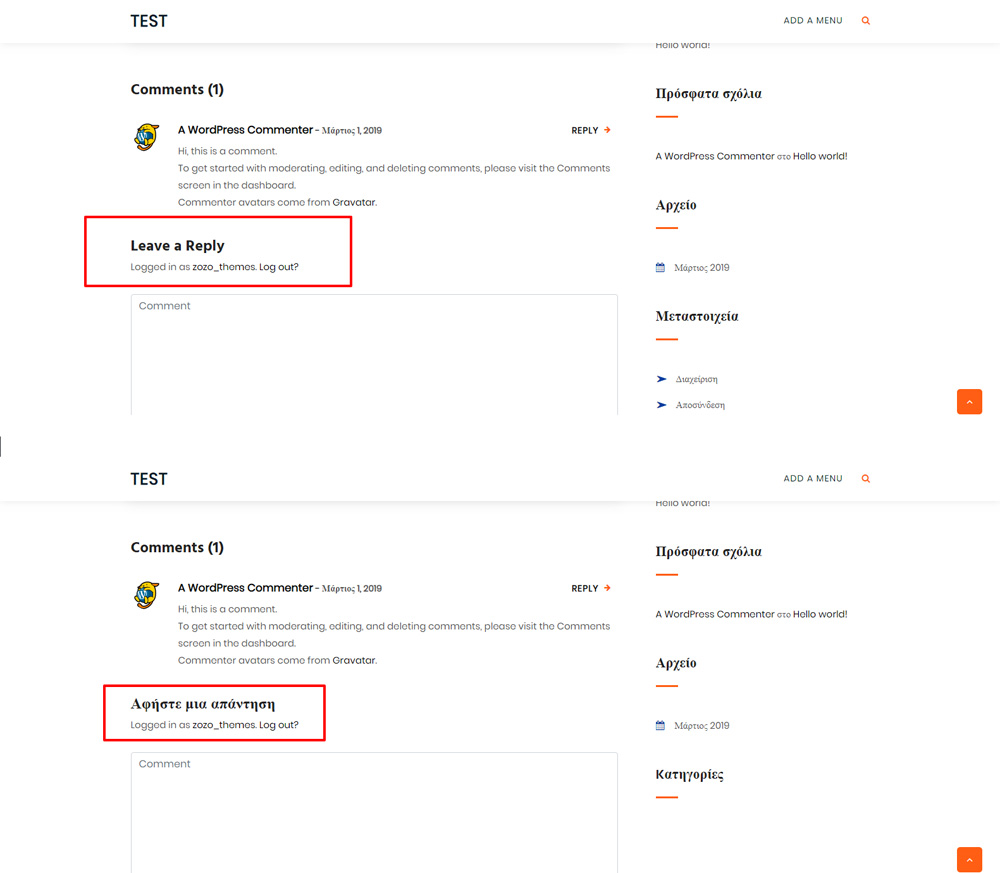The height and width of the screenshot is (873, 1000).
Task: Click the arrow icon beside Αποσύνδεση
Action: 661,405
